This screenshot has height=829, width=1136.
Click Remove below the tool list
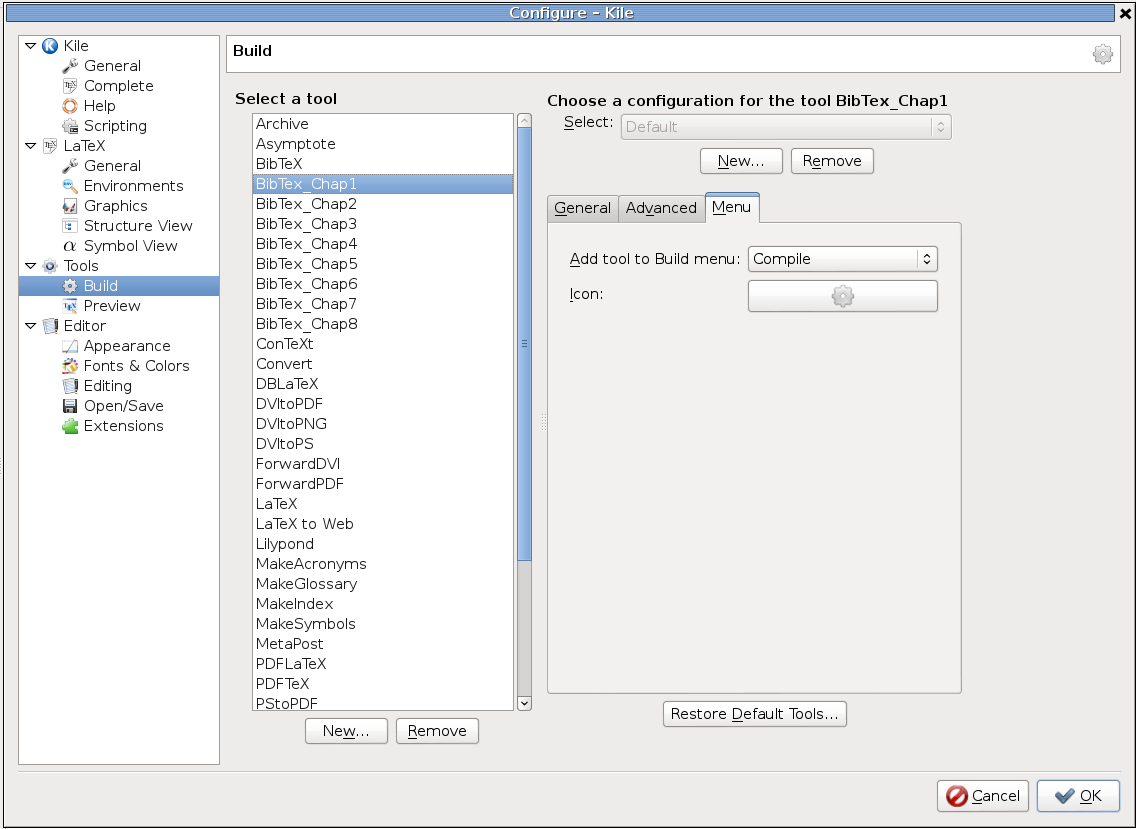click(437, 731)
